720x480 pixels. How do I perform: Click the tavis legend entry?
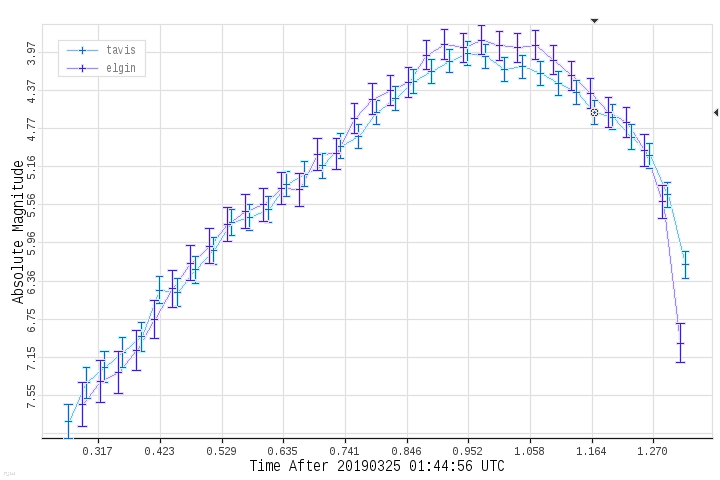[101, 50]
